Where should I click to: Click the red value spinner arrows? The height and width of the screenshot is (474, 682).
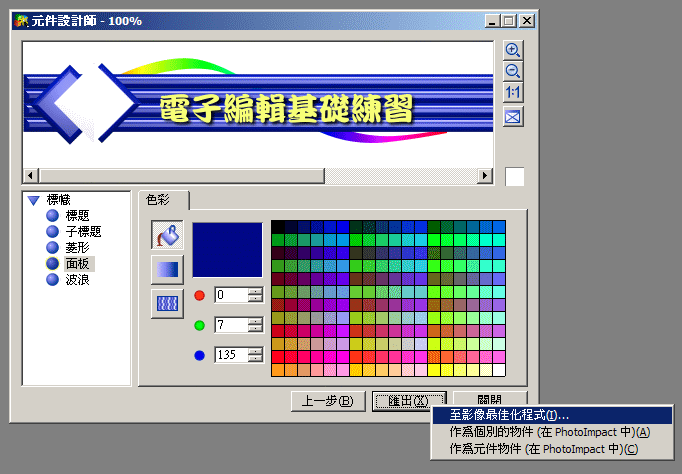tap(255, 295)
